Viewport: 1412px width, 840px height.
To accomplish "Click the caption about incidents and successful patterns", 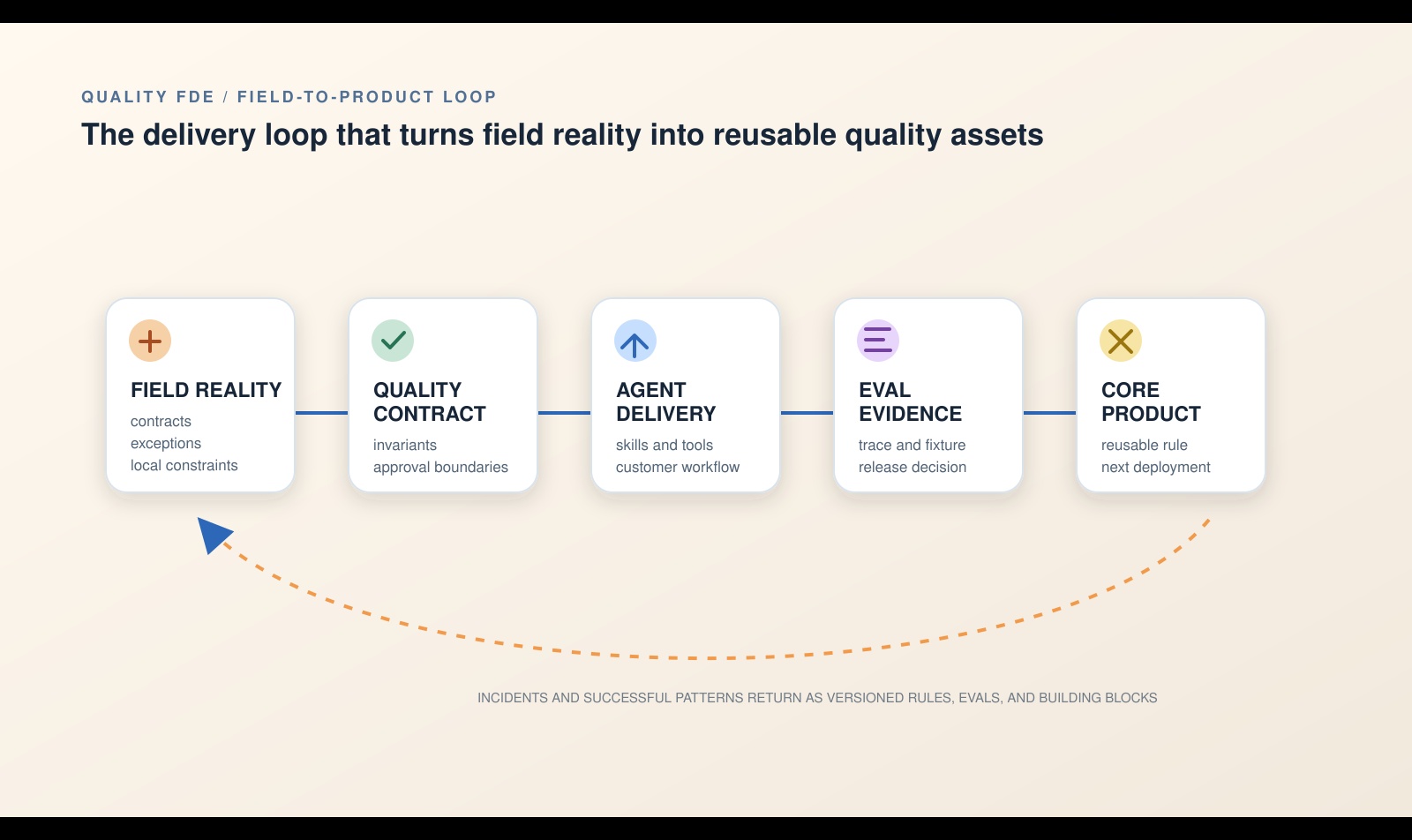I will pyautogui.click(x=817, y=698).
